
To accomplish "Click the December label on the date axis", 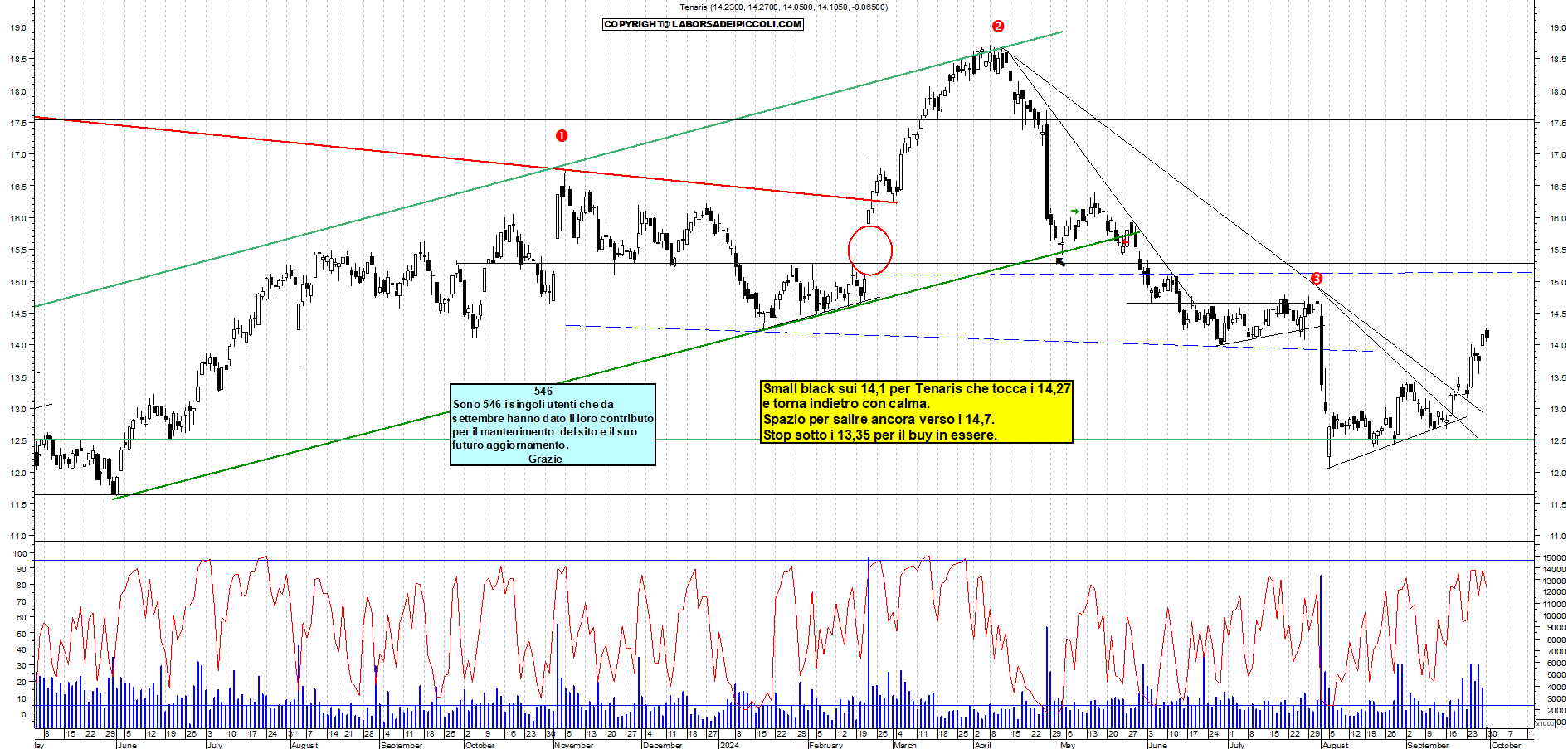I will coord(662,745).
